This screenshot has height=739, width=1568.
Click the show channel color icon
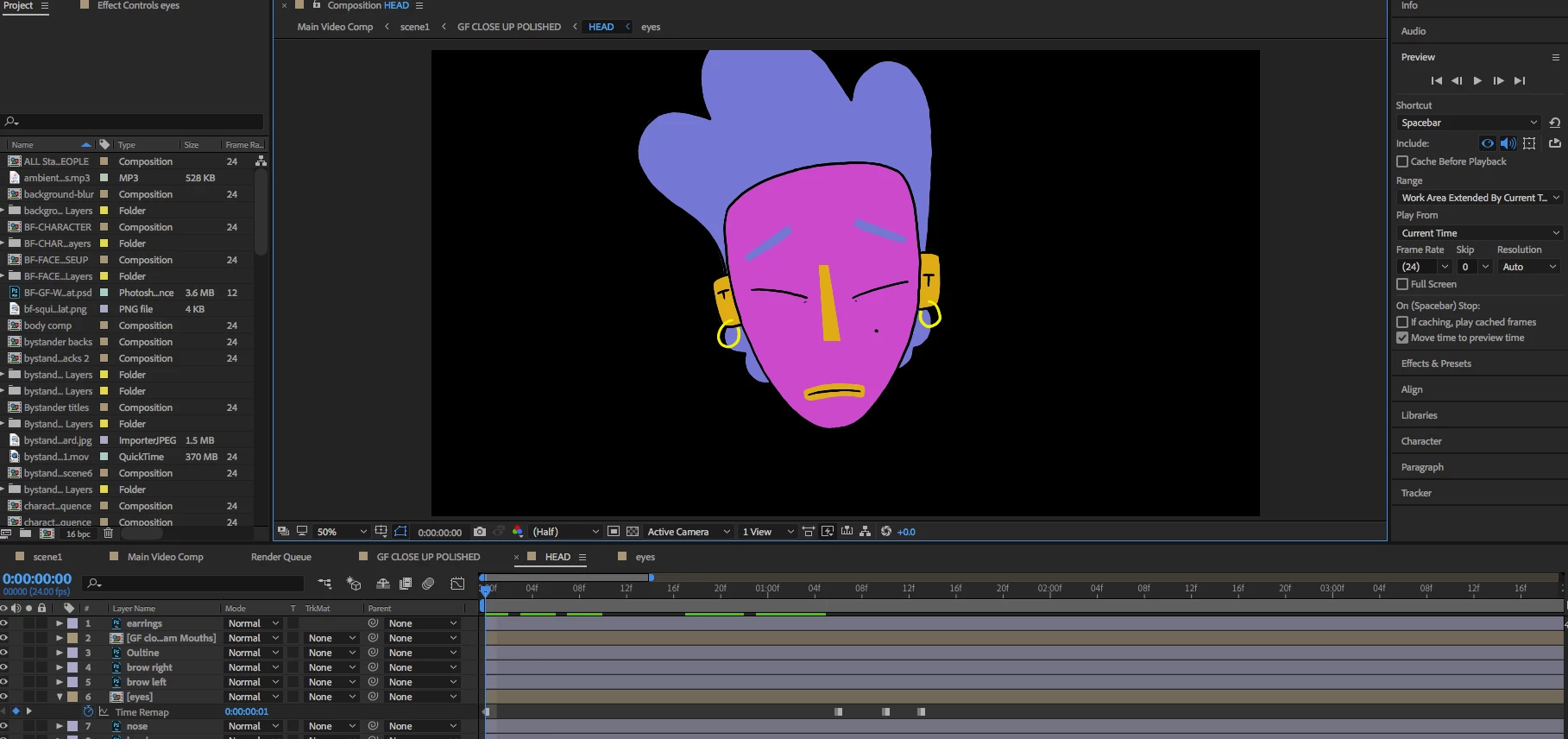[x=518, y=532]
